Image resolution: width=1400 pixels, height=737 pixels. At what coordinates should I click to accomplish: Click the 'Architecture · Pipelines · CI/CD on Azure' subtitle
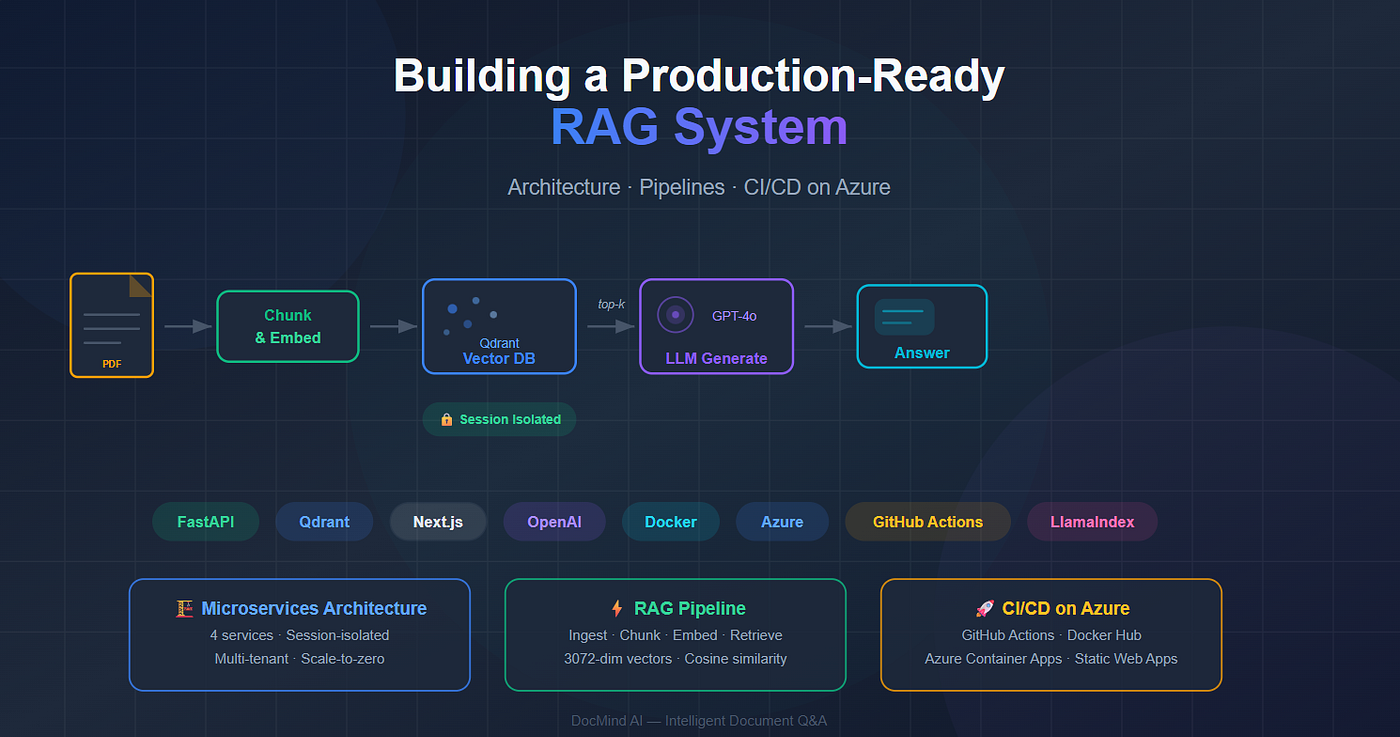[699, 187]
